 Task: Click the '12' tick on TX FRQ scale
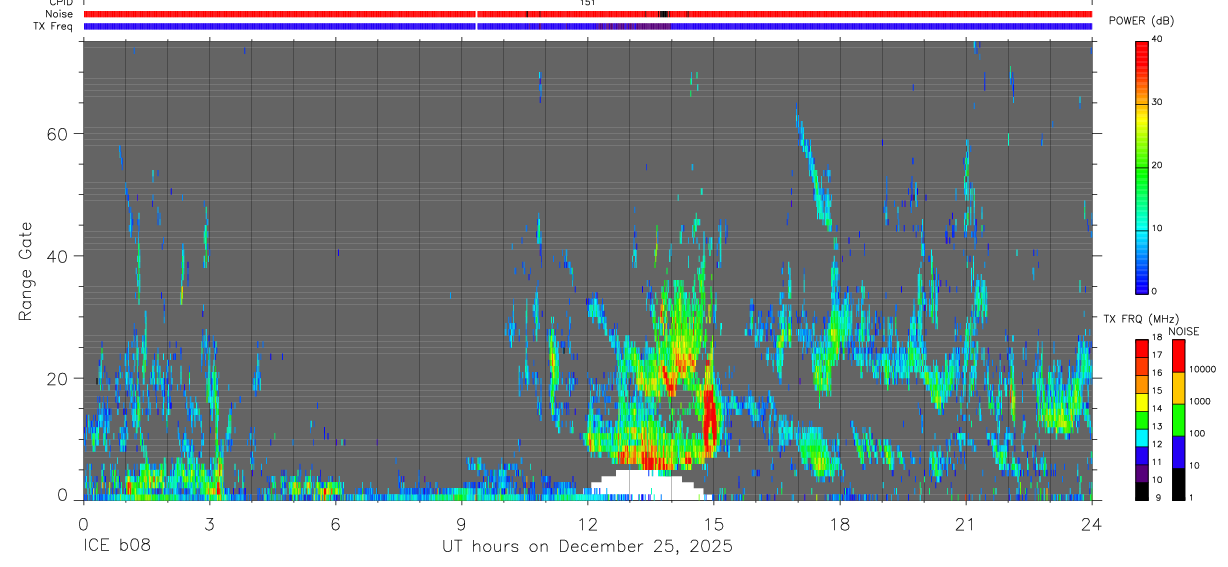pos(1158,445)
